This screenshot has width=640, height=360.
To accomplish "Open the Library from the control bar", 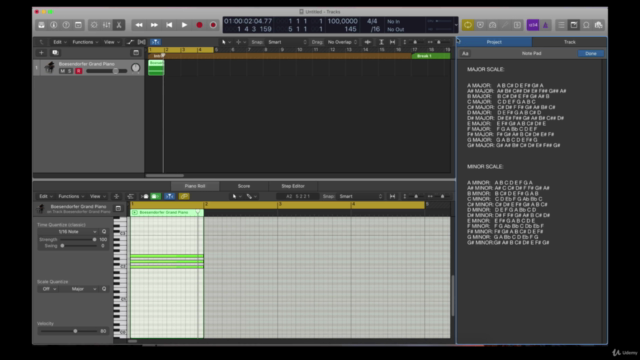I will (41, 25).
